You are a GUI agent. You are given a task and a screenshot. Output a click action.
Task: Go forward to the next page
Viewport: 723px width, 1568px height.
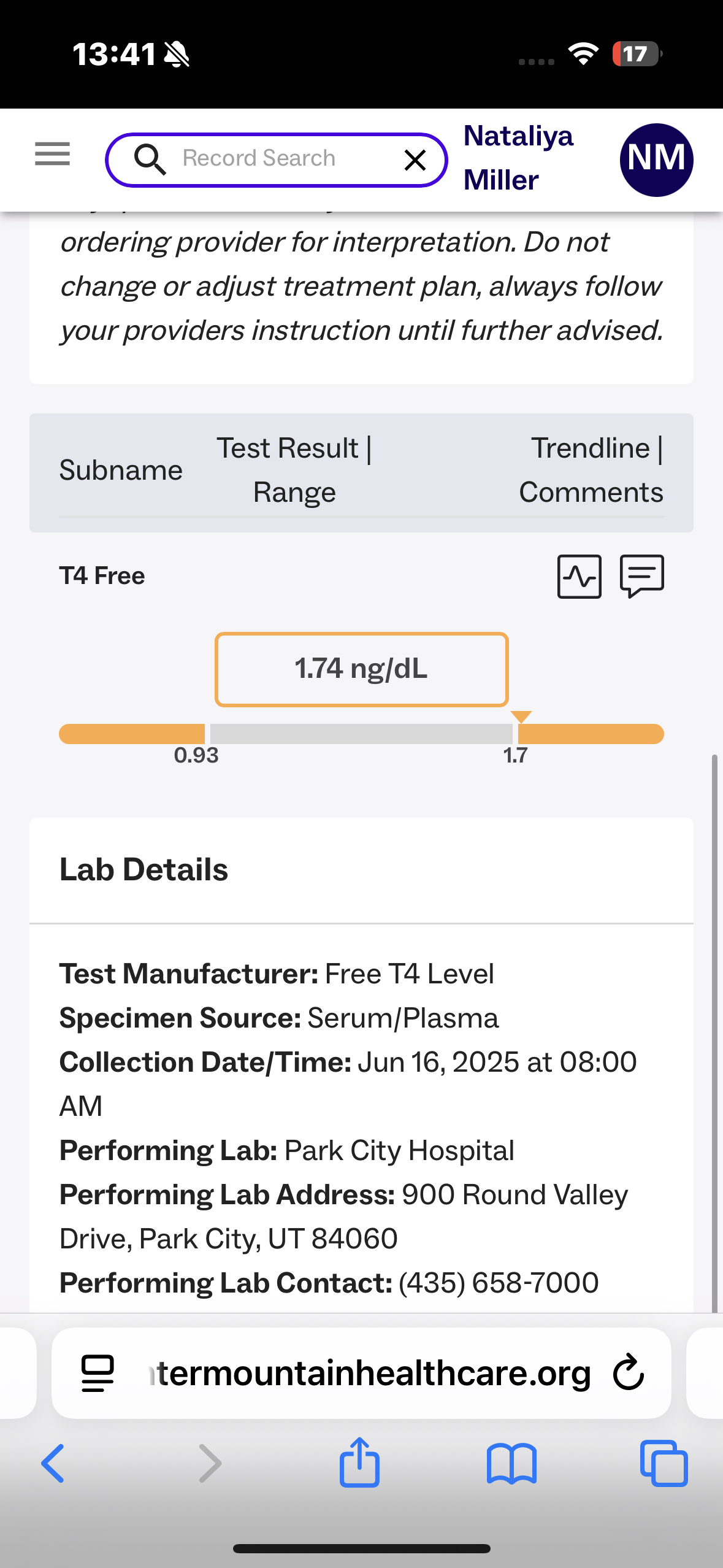[x=210, y=1463]
